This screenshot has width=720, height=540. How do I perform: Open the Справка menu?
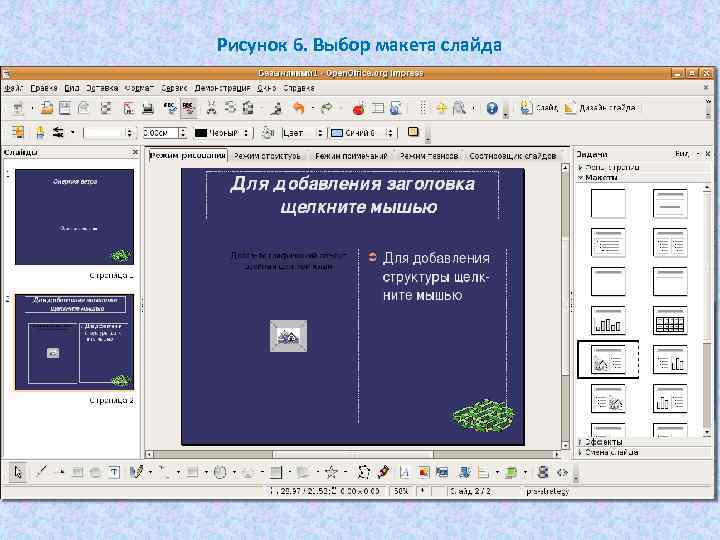(x=299, y=88)
